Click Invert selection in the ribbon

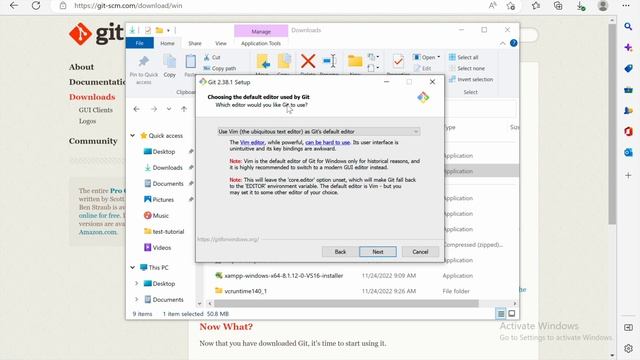point(471,79)
